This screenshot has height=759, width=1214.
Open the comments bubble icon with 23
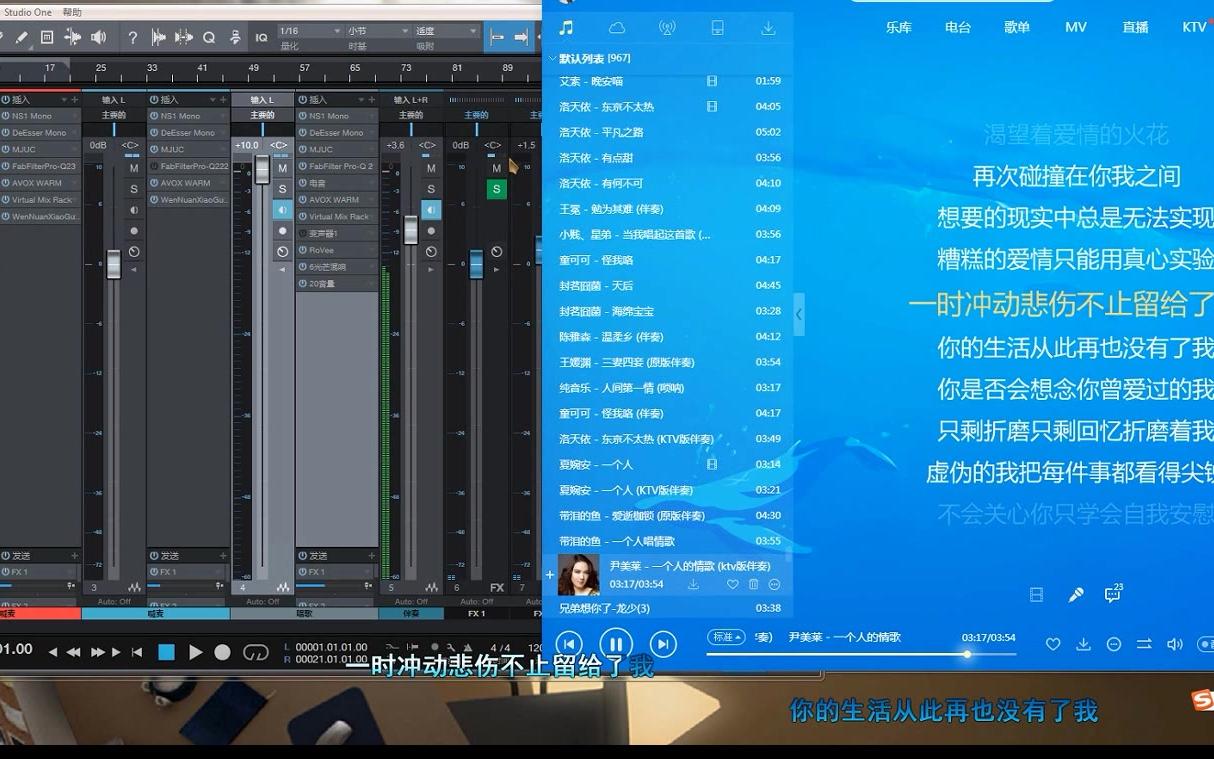click(1113, 594)
